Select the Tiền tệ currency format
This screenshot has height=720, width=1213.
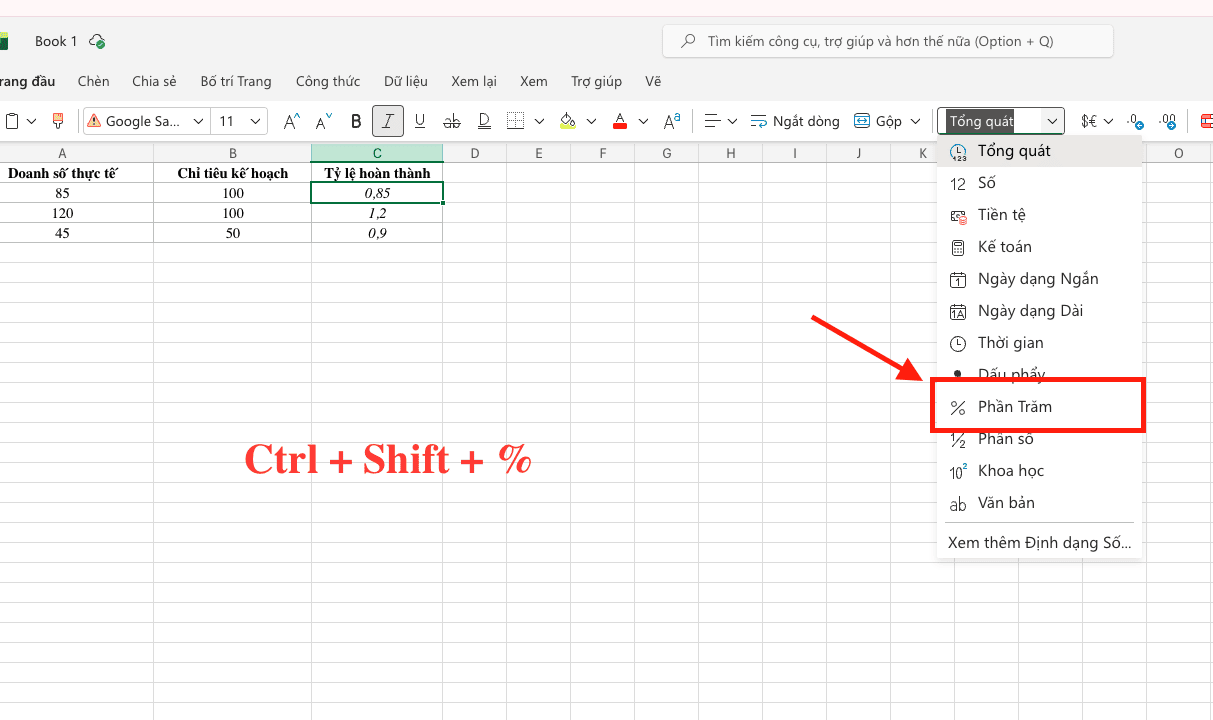point(1039,215)
